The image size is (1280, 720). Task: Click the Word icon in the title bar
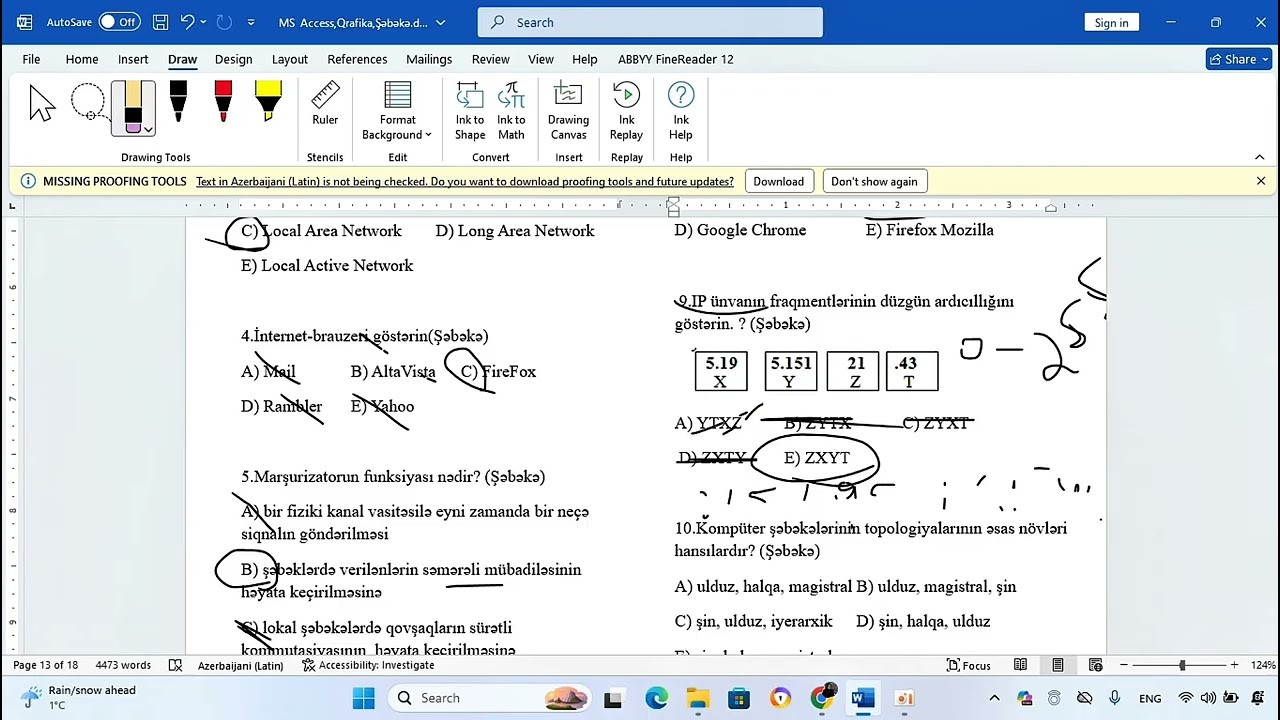coord(24,22)
